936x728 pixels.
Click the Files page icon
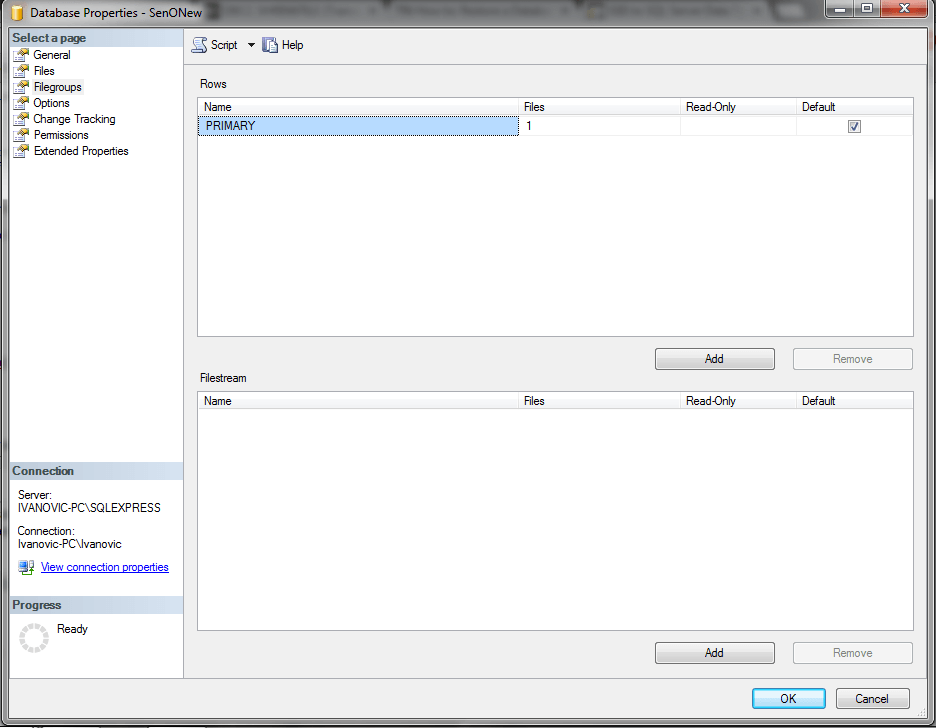[x=21, y=71]
